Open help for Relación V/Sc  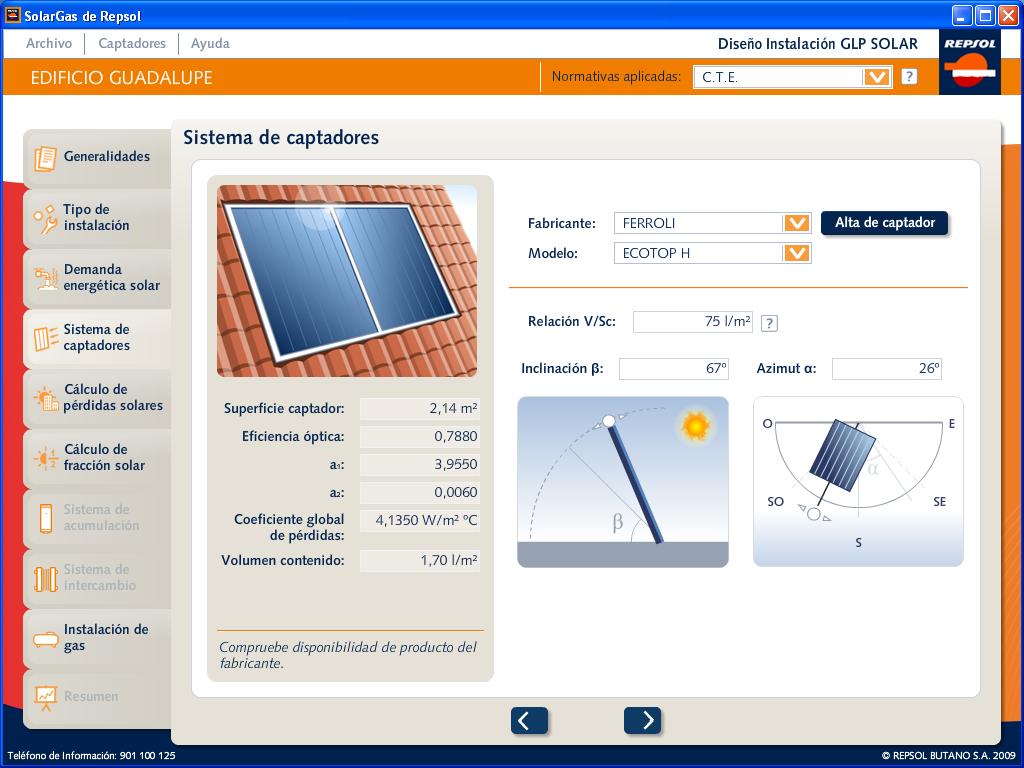(769, 323)
